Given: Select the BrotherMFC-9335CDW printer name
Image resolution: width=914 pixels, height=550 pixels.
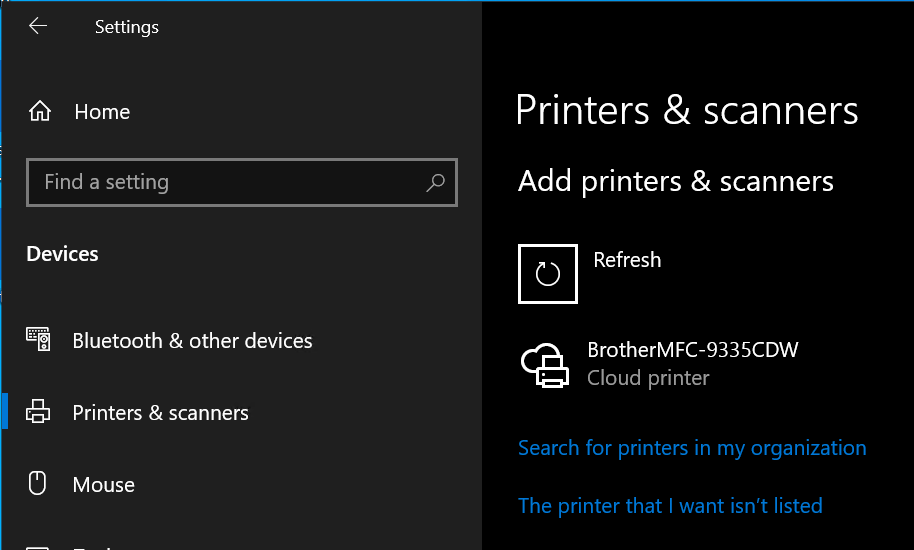Looking at the screenshot, I should (693, 350).
